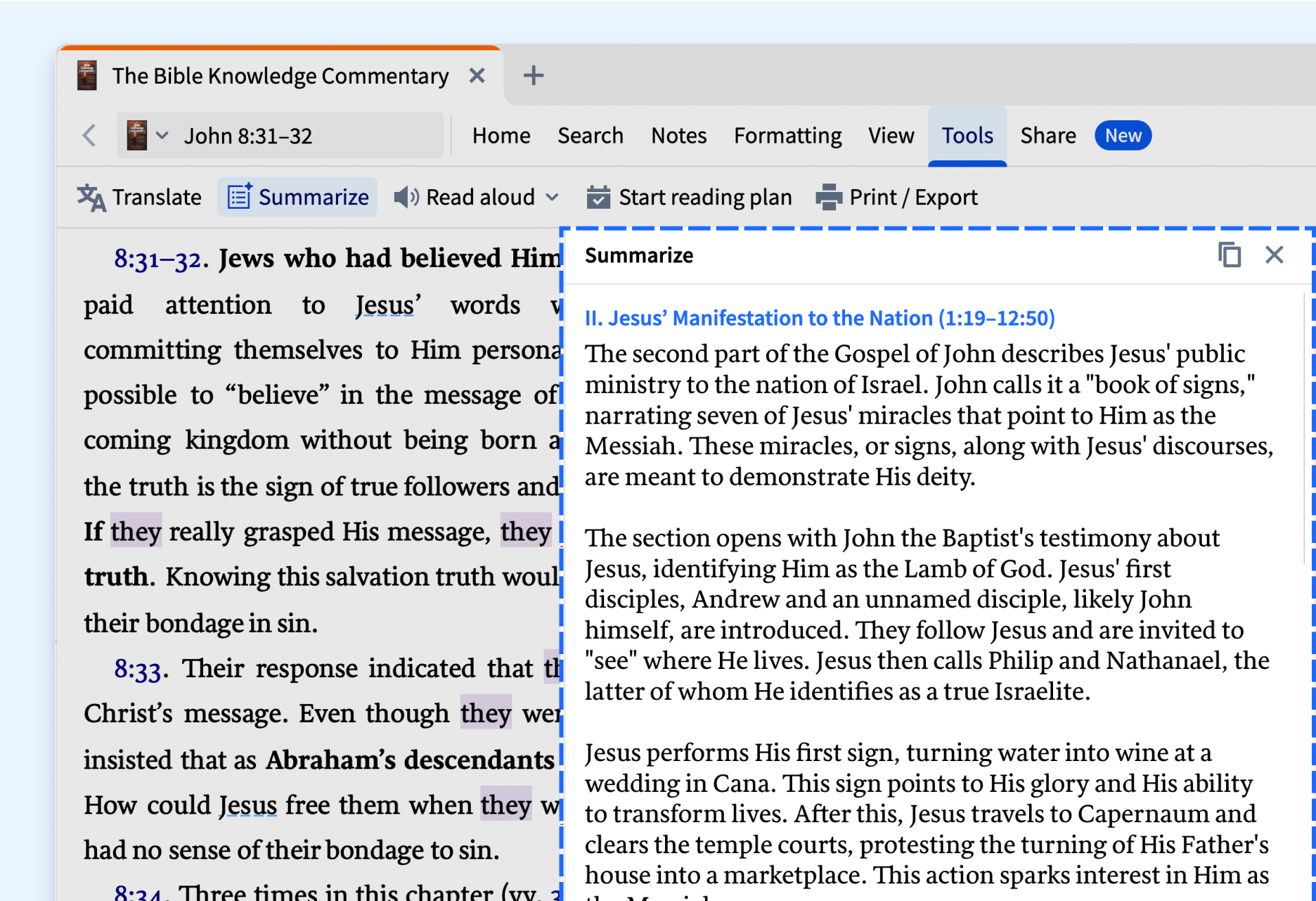This screenshot has height=901, width=1316.
Task: Expand the resource dropdown chevron beside book icon
Action: tap(162, 135)
